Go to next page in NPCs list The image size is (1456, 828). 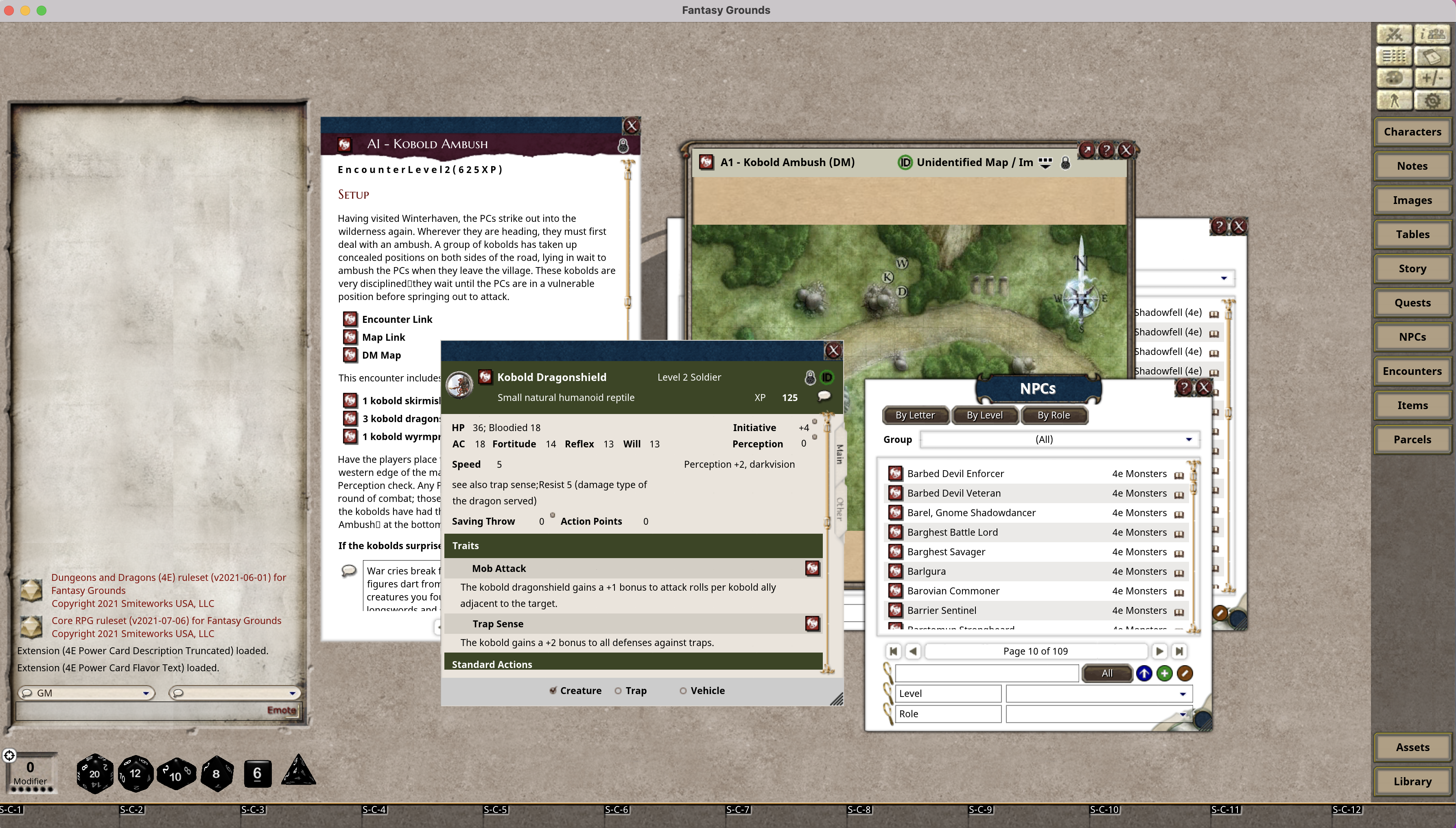(x=1159, y=651)
